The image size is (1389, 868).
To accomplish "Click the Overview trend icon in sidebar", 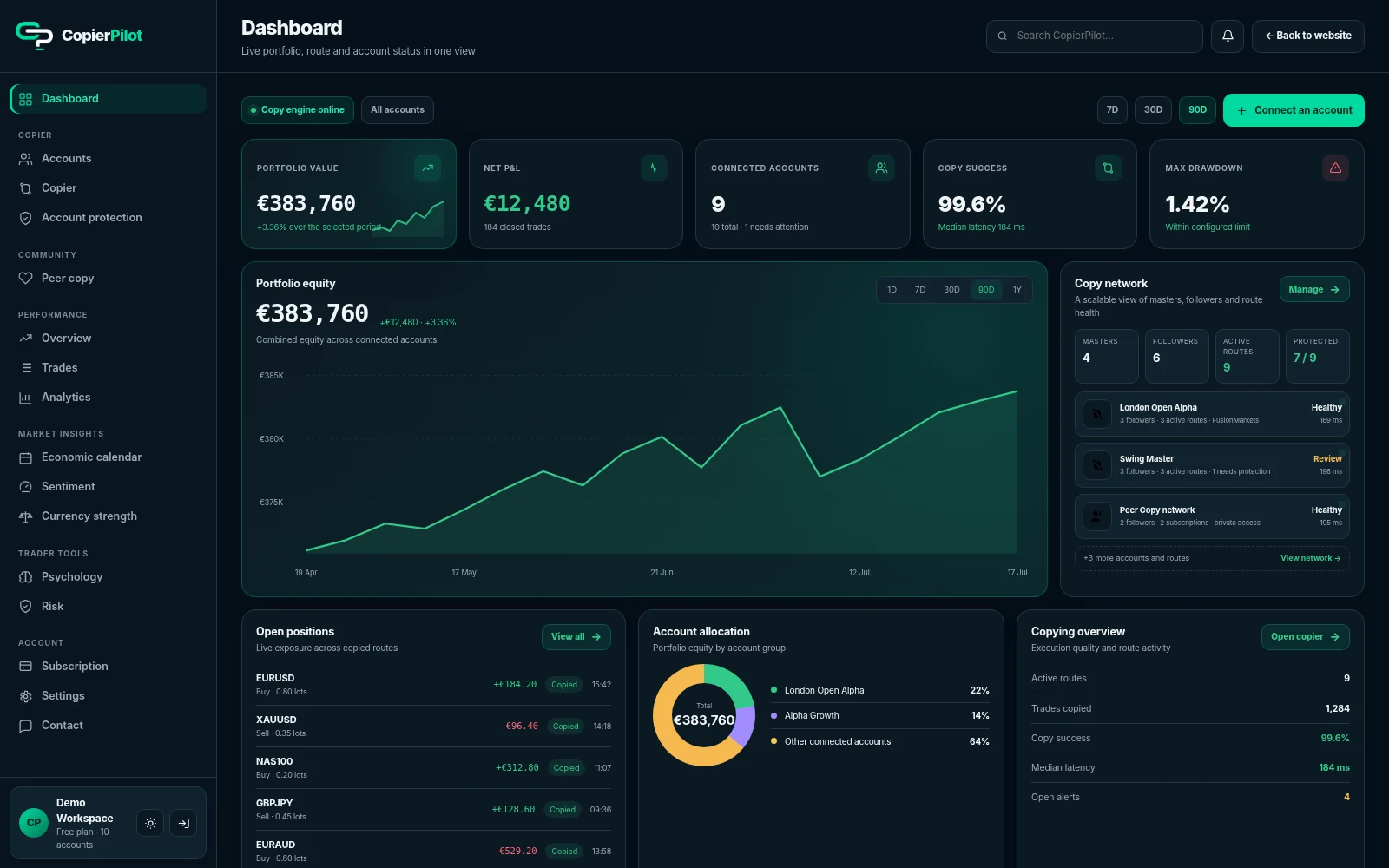I will click(x=26, y=339).
